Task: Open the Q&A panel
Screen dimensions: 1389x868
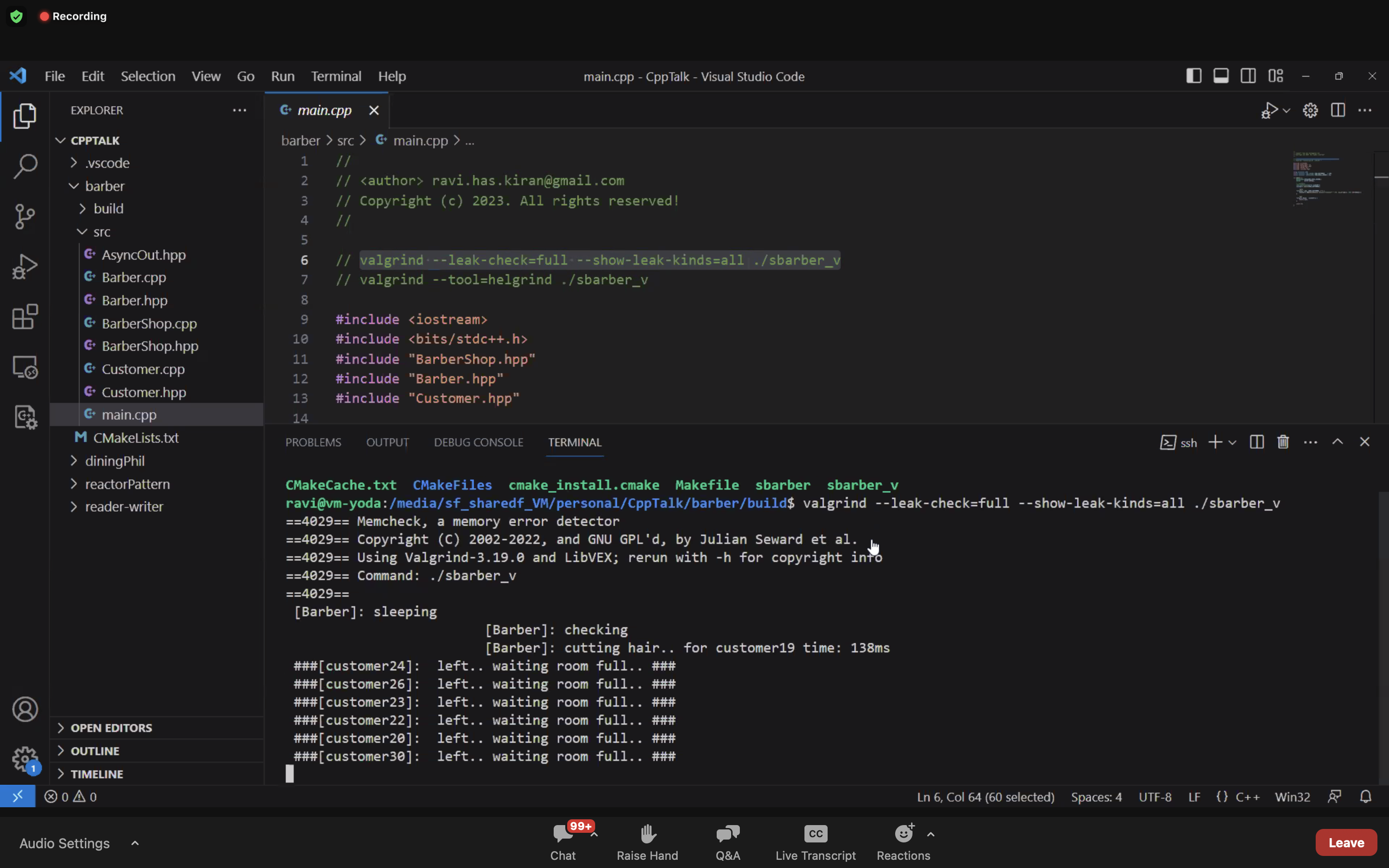Action: [x=728, y=842]
